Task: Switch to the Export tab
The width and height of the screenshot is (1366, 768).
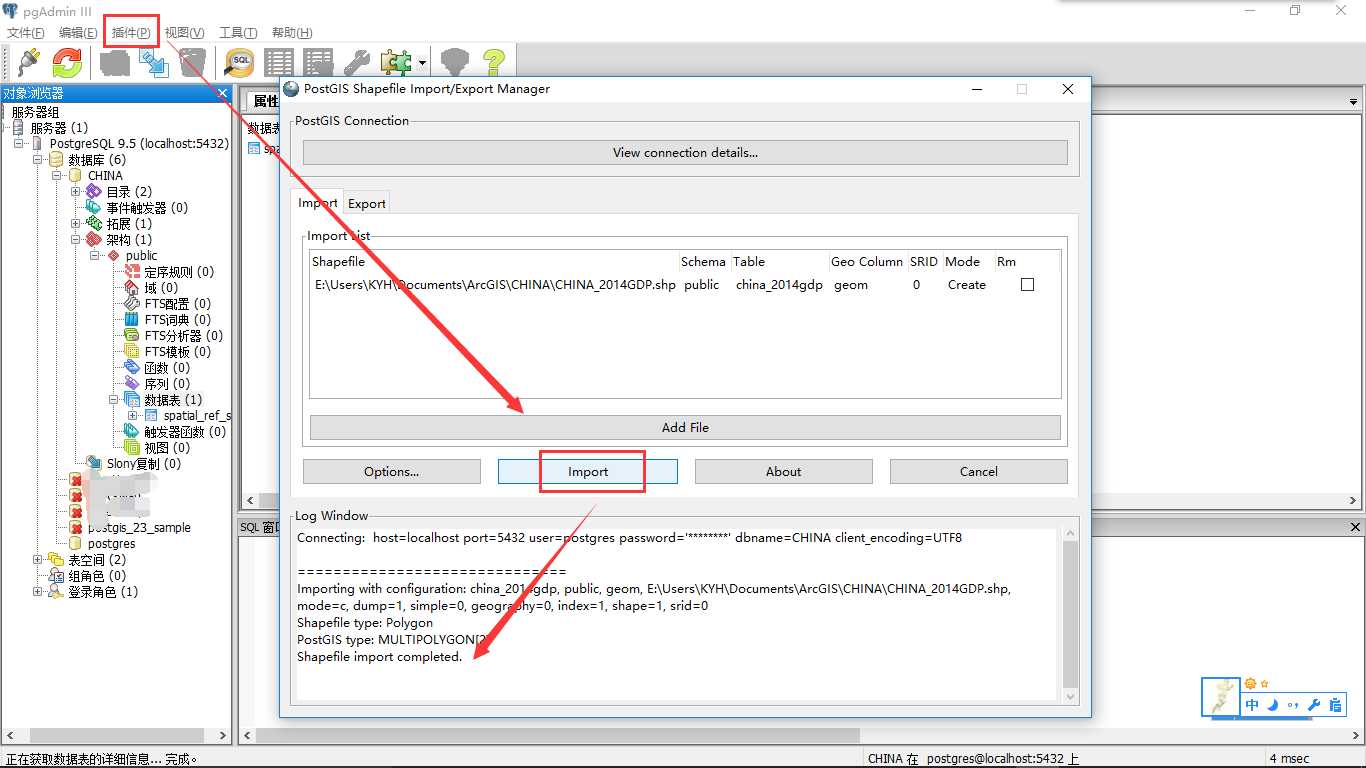Action: click(366, 203)
